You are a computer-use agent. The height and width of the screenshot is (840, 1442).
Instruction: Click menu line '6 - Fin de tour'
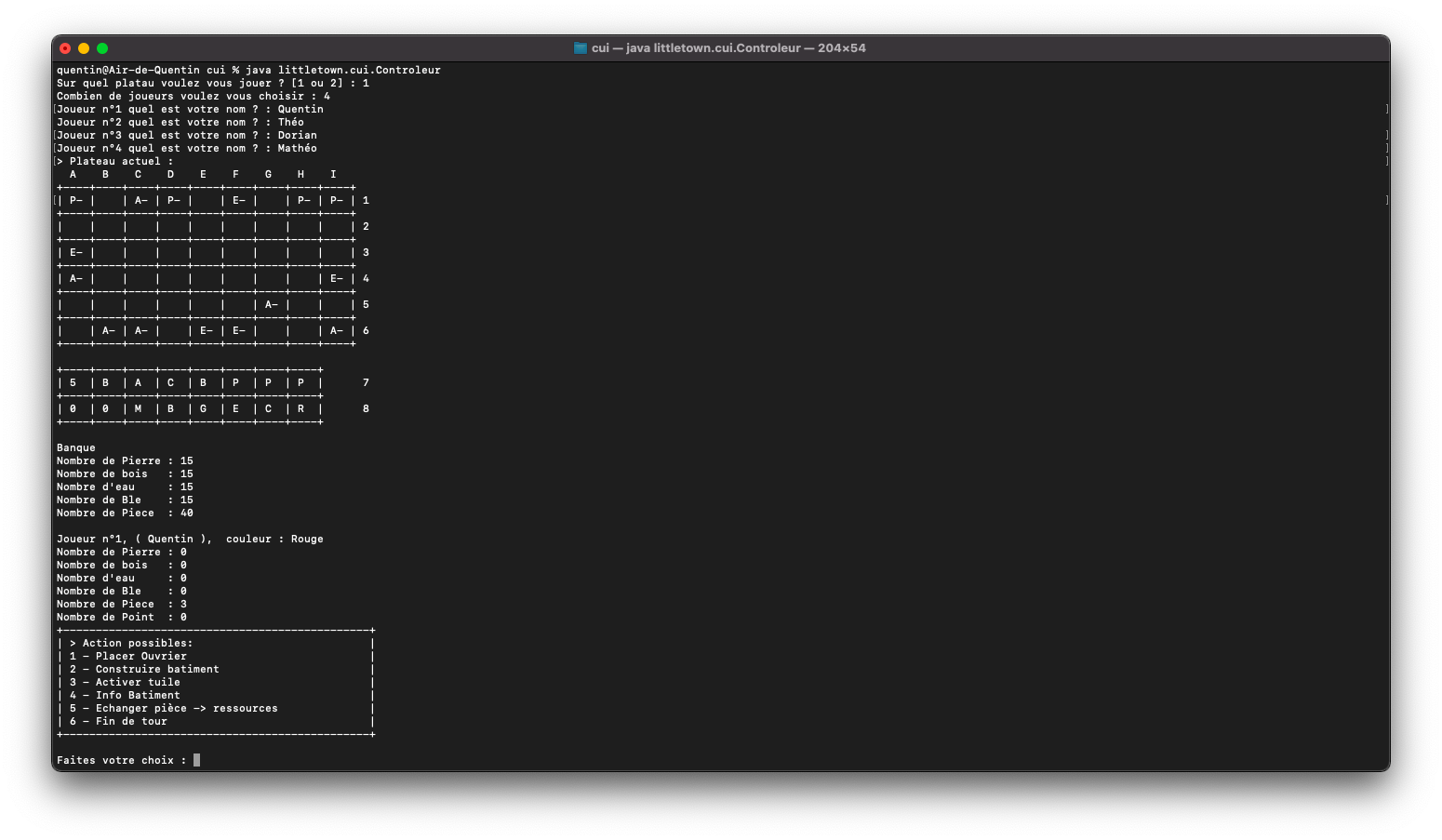tap(118, 721)
